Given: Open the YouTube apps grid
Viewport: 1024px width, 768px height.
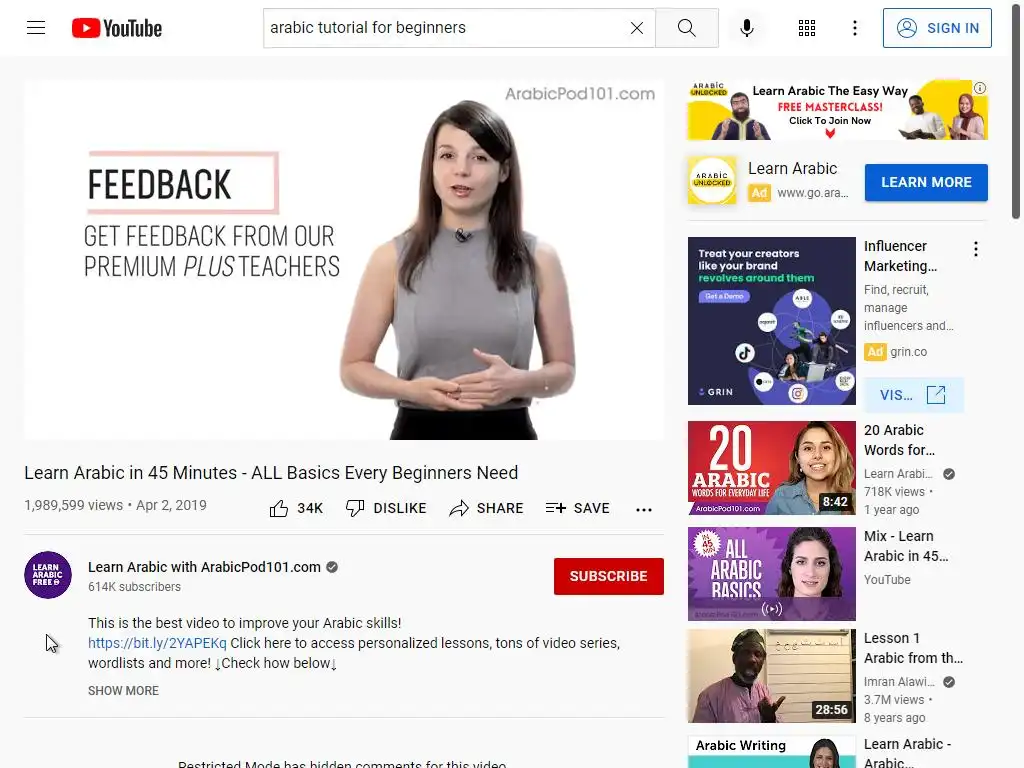Looking at the screenshot, I should click(x=807, y=28).
